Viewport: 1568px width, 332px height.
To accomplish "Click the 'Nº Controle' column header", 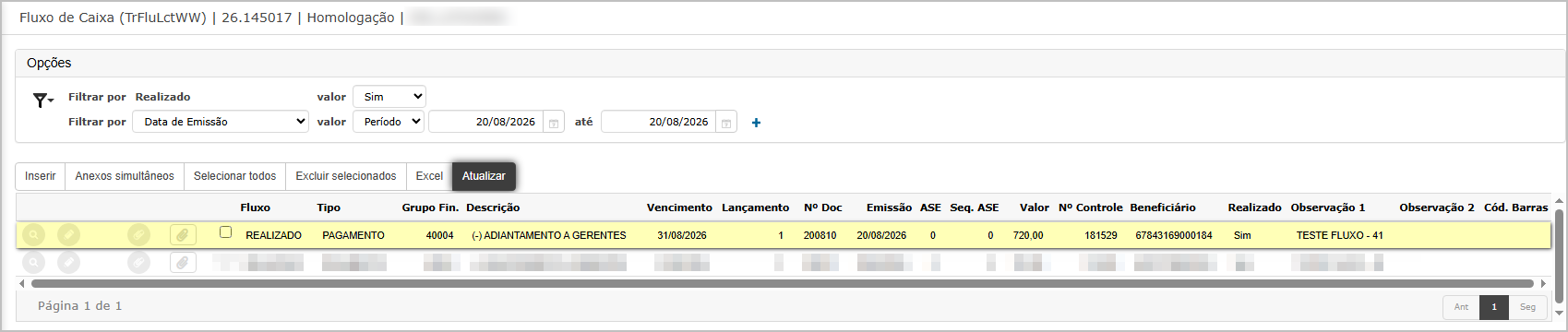I will [x=1090, y=207].
